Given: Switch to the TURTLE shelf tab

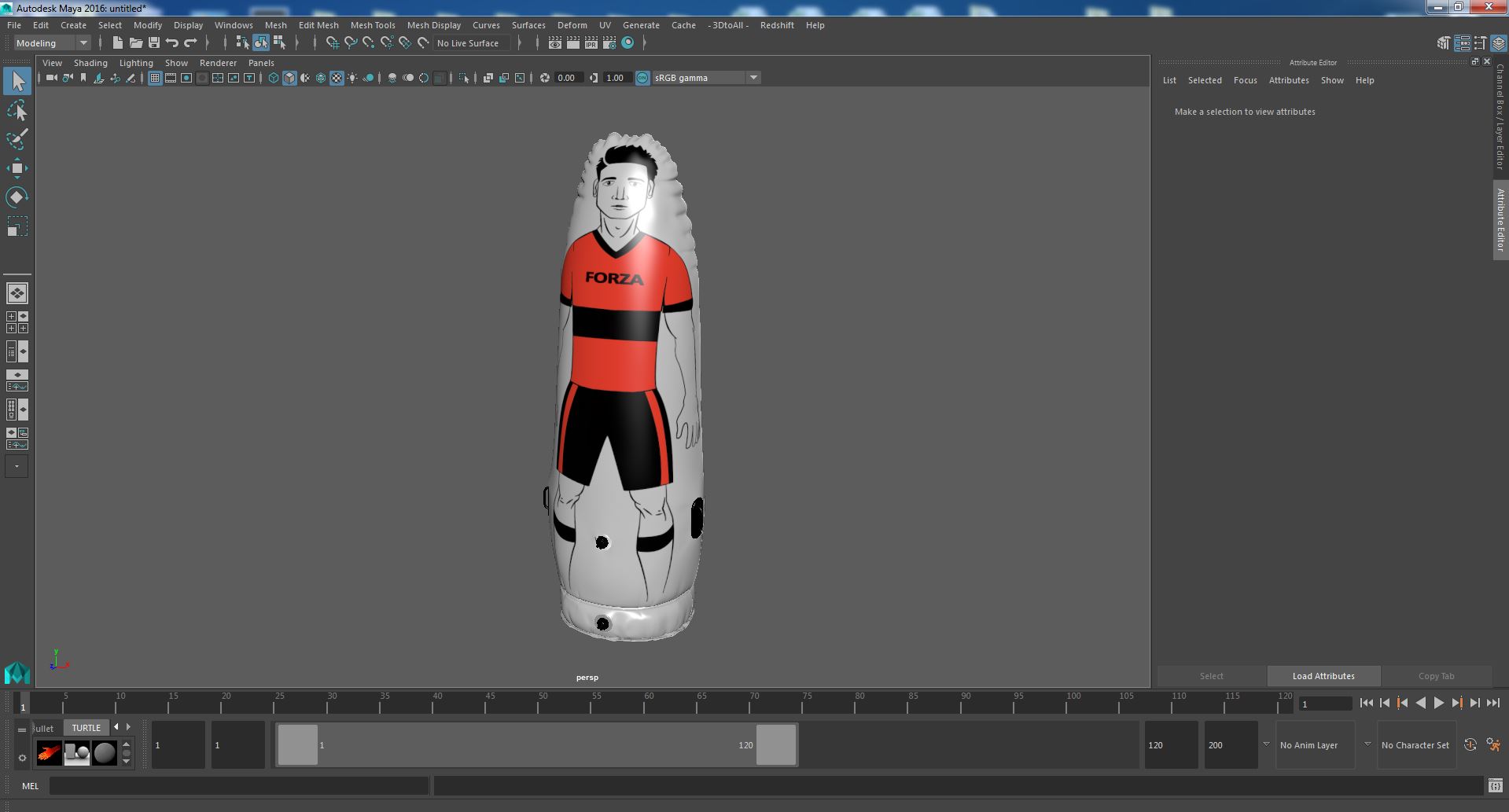Looking at the screenshot, I should click(86, 728).
